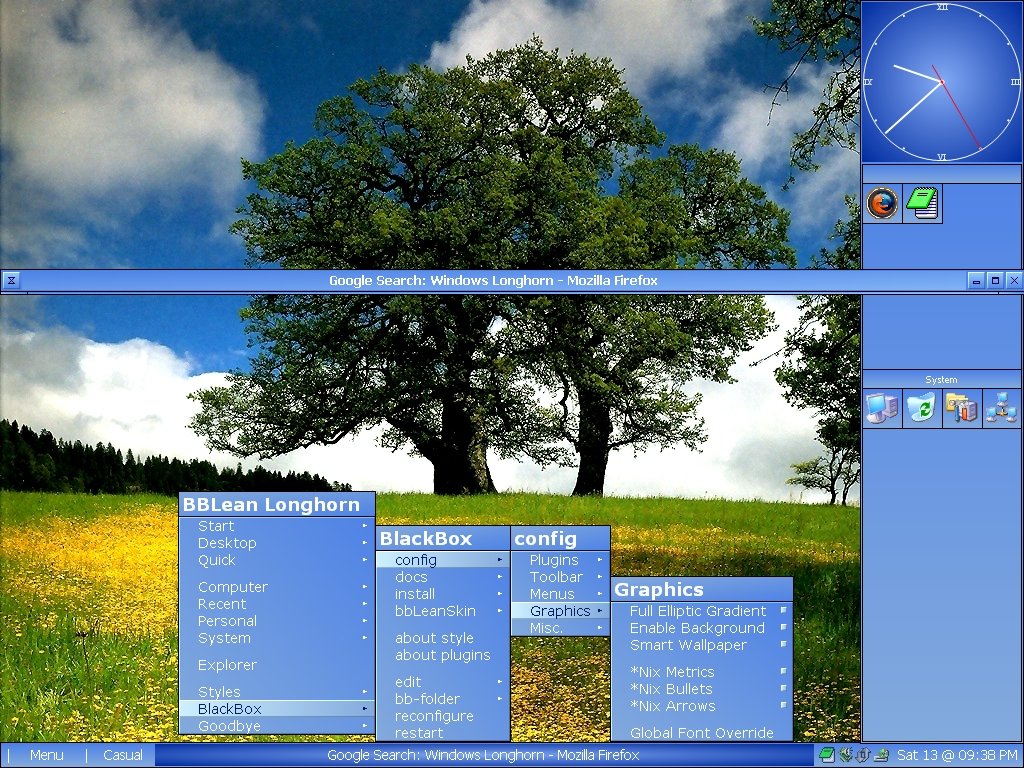Open edit submenu in BlackBox menu
Viewport: 1024px width, 768px height.
pos(443,681)
